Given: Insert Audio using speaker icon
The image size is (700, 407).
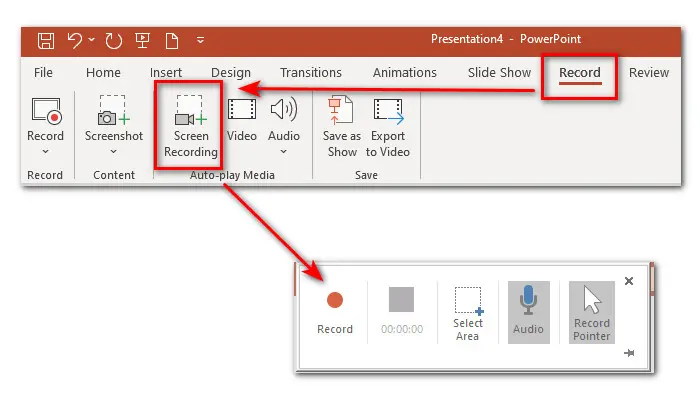Looking at the screenshot, I should pos(284,110).
